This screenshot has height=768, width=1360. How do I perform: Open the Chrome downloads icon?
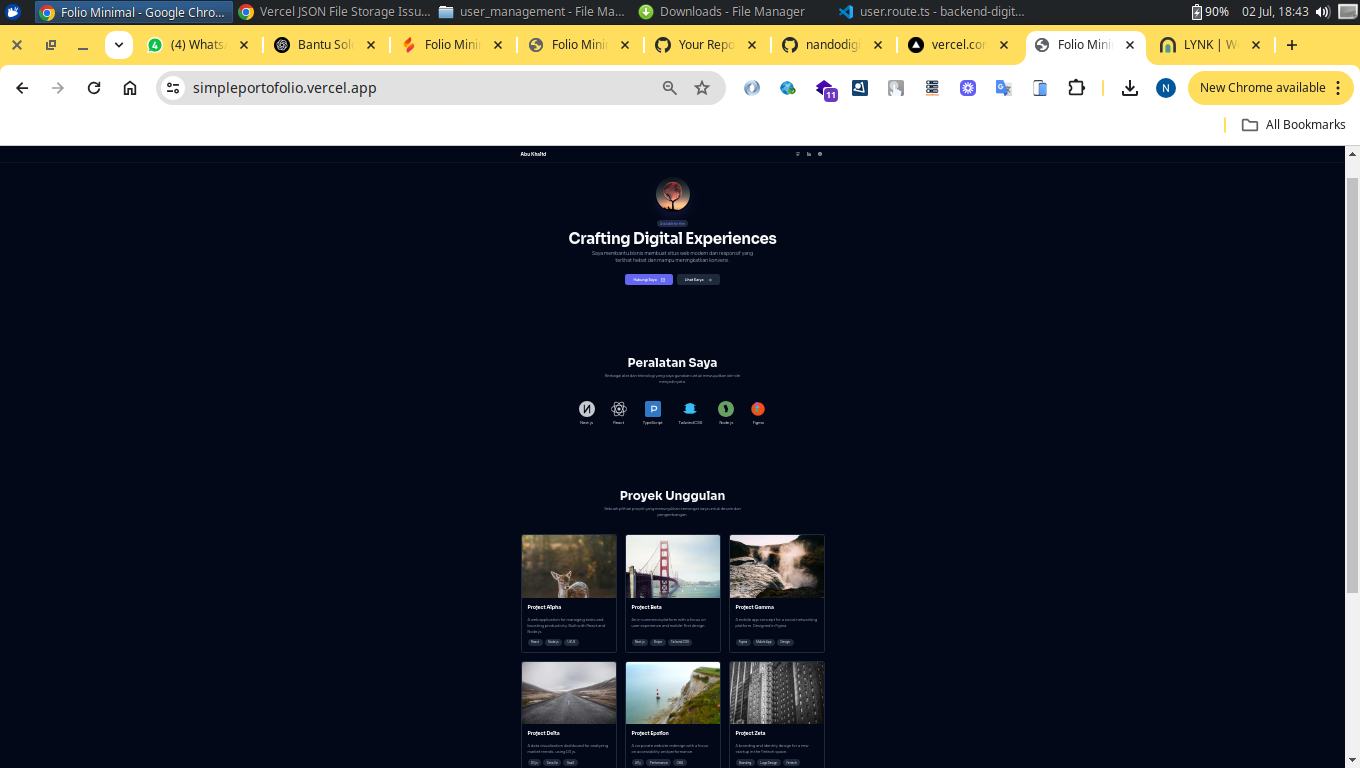pyautogui.click(x=1130, y=88)
